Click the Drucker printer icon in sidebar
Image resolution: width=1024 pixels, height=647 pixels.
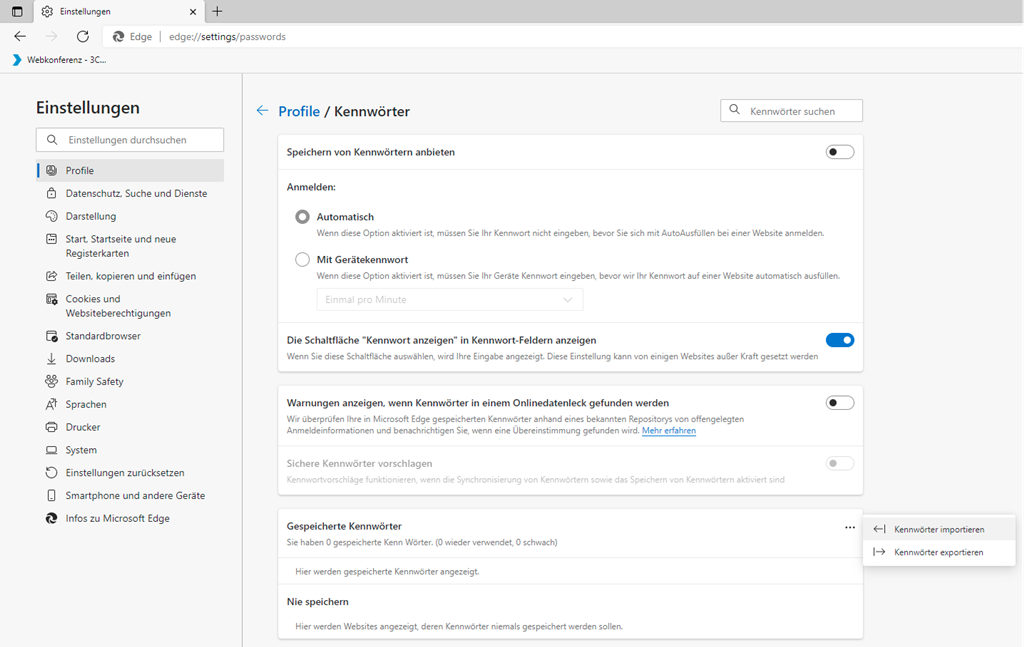click(52, 427)
